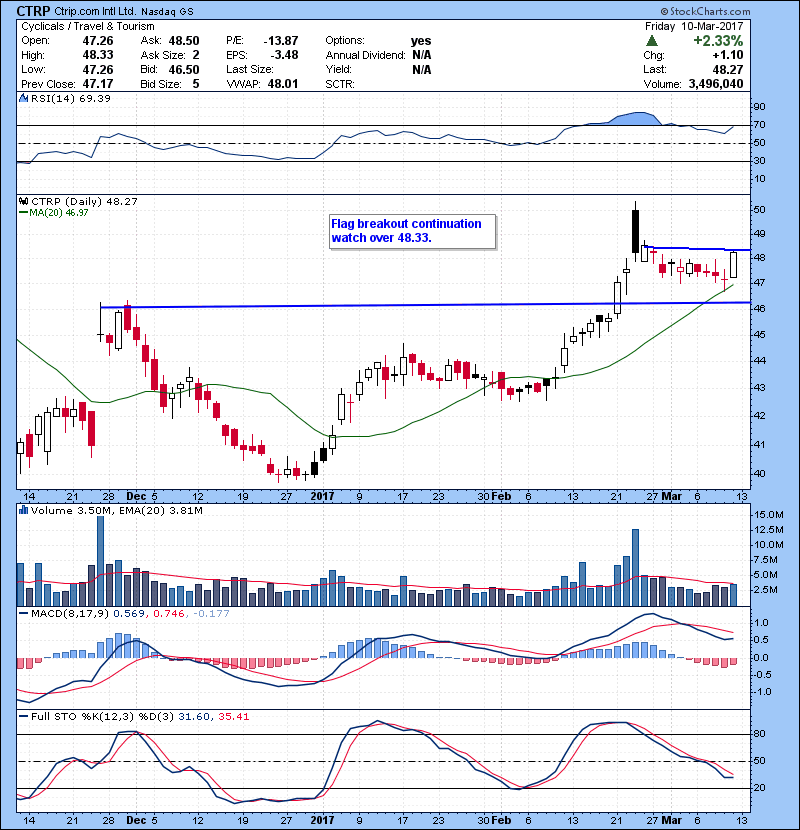Image resolution: width=800 pixels, height=830 pixels.
Task: Click the VWAP value 48.01
Action: [x=283, y=84]
